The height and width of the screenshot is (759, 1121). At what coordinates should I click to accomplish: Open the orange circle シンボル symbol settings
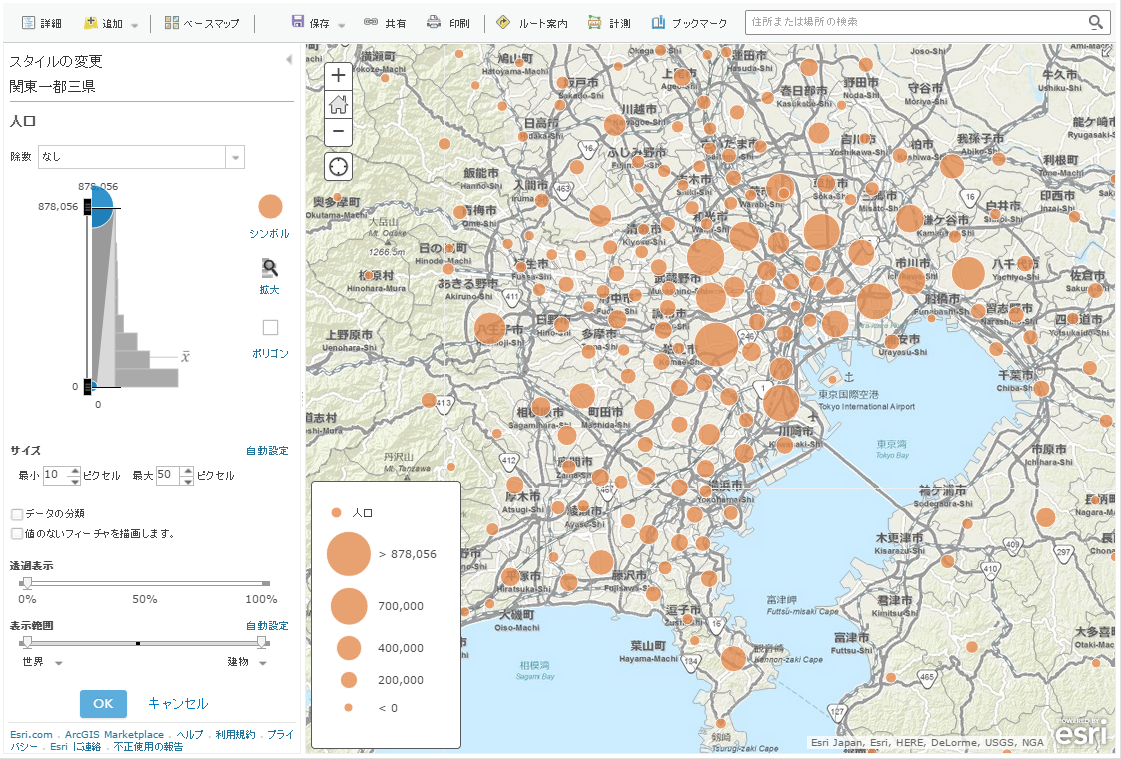point(270,207)
